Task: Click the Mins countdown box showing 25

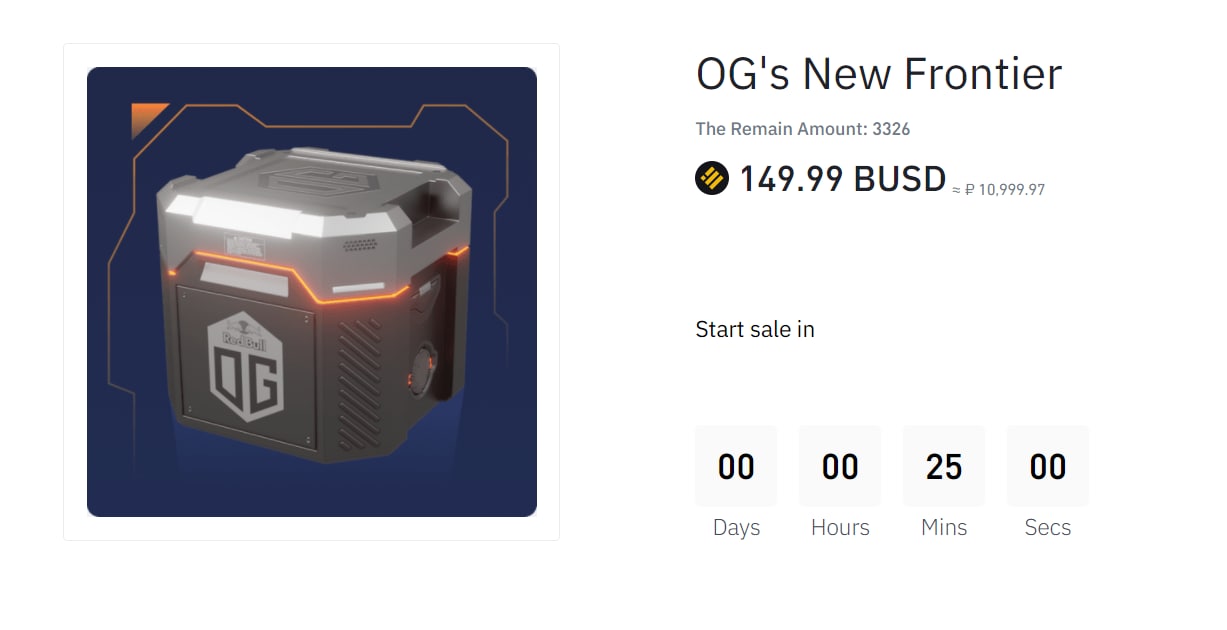Action: (944, 466)
